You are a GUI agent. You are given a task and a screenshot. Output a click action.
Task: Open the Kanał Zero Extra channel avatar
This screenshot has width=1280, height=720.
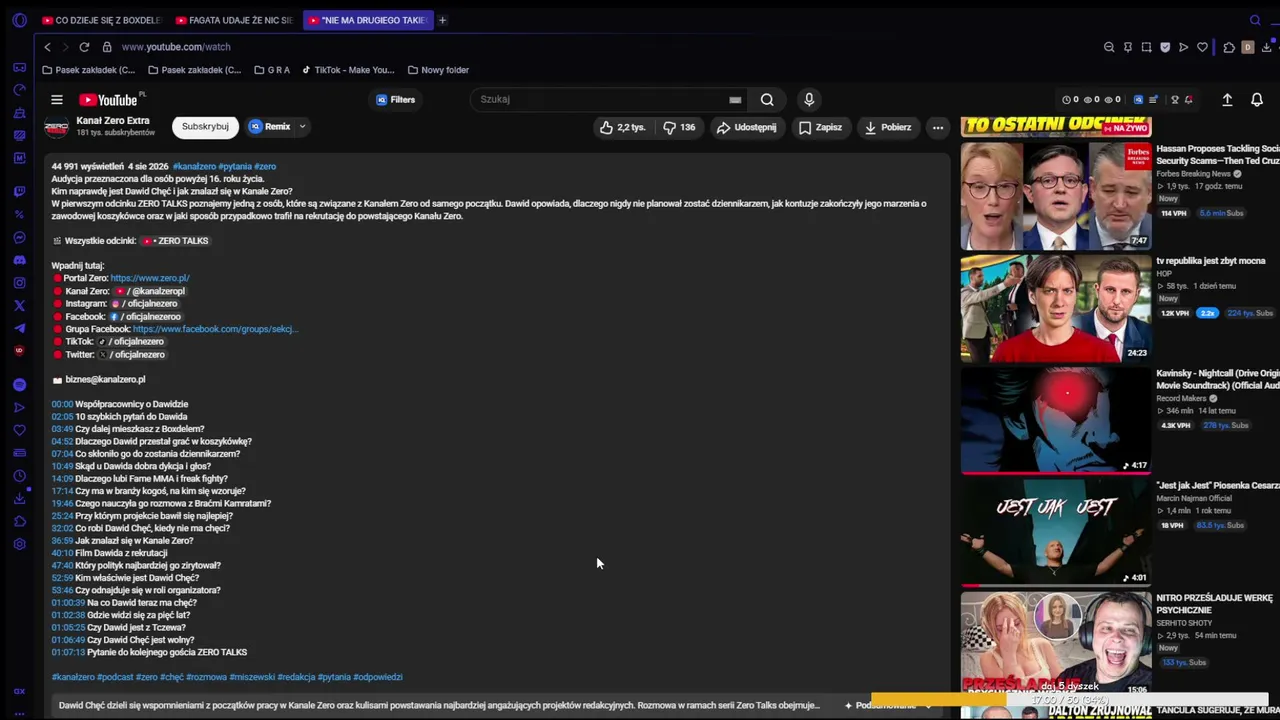[57, 127]
